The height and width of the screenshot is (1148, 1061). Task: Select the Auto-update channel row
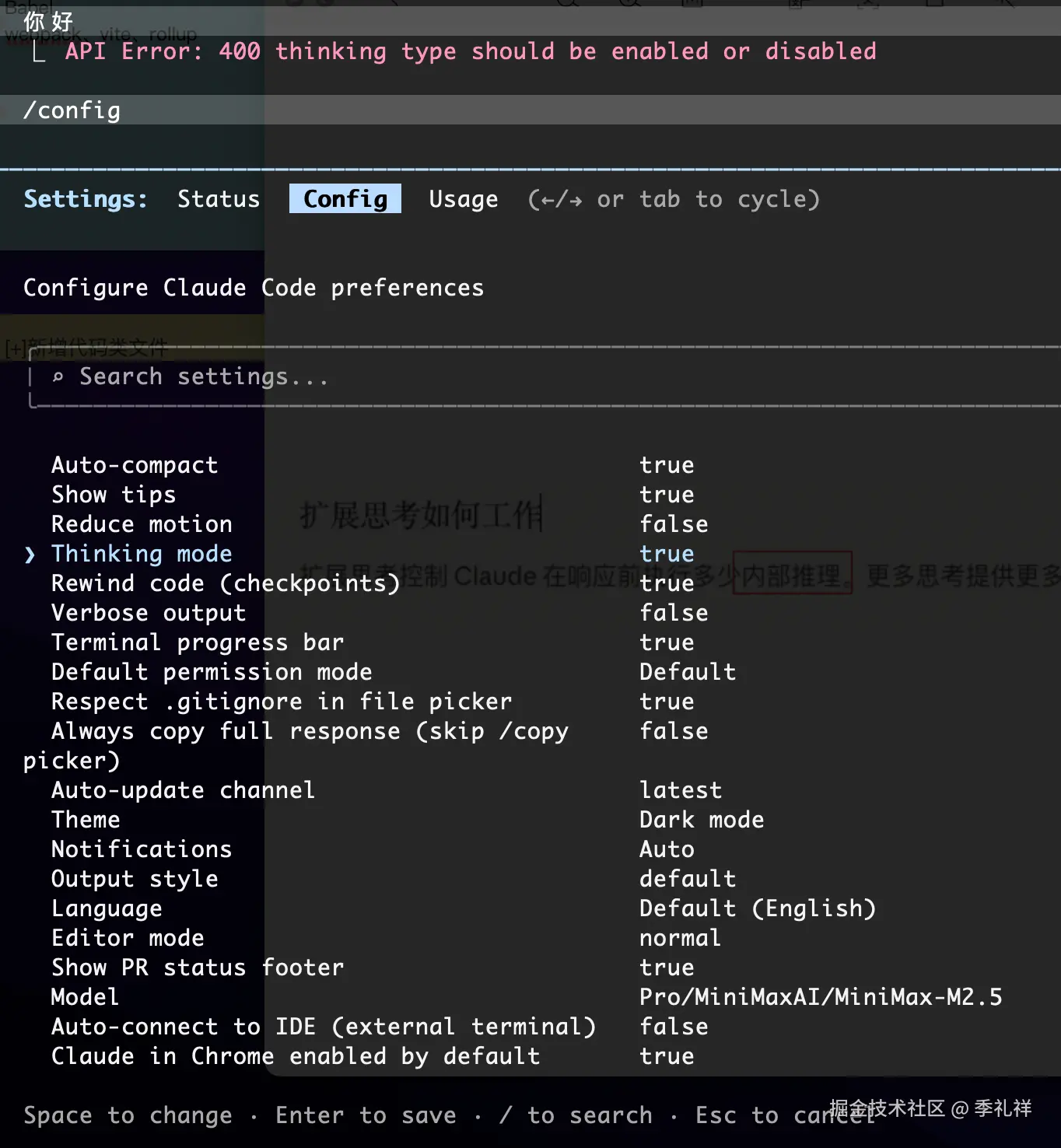coord(184,790)
